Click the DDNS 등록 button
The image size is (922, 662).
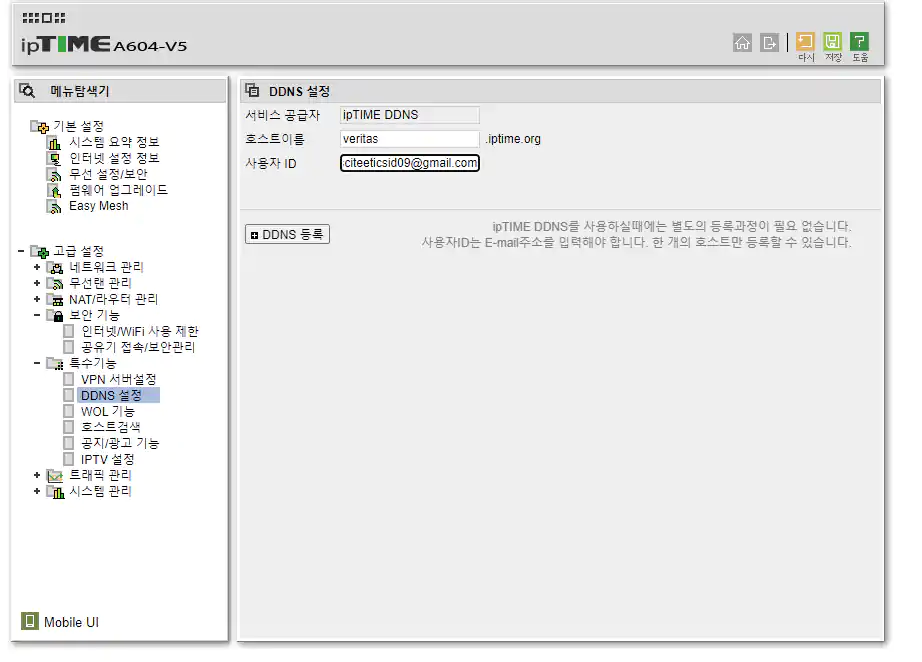(x=287, y=234)
